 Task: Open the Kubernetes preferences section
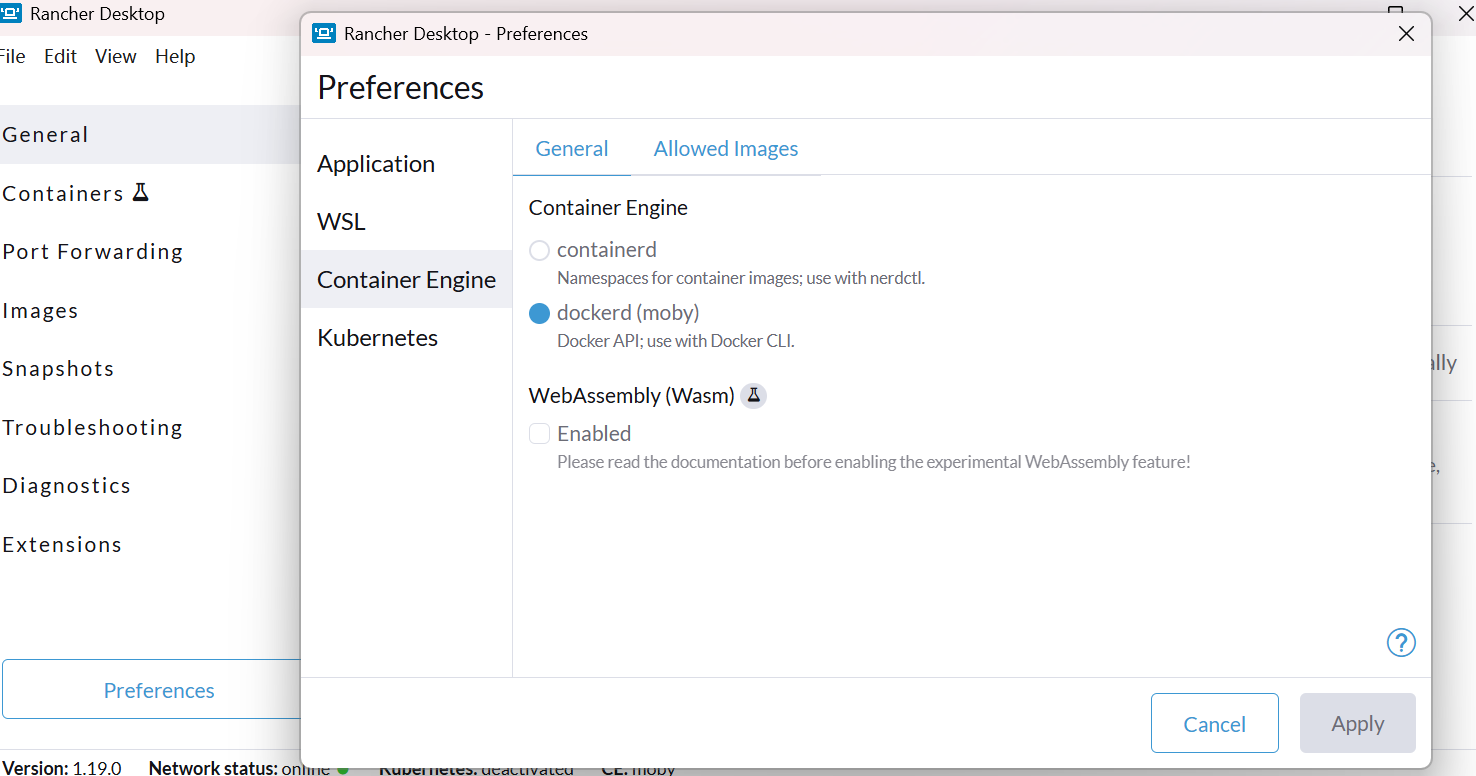coord(406,337)
